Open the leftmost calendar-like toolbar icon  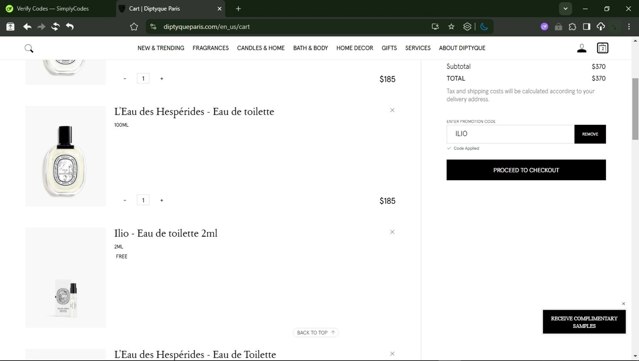pos(10,26)
